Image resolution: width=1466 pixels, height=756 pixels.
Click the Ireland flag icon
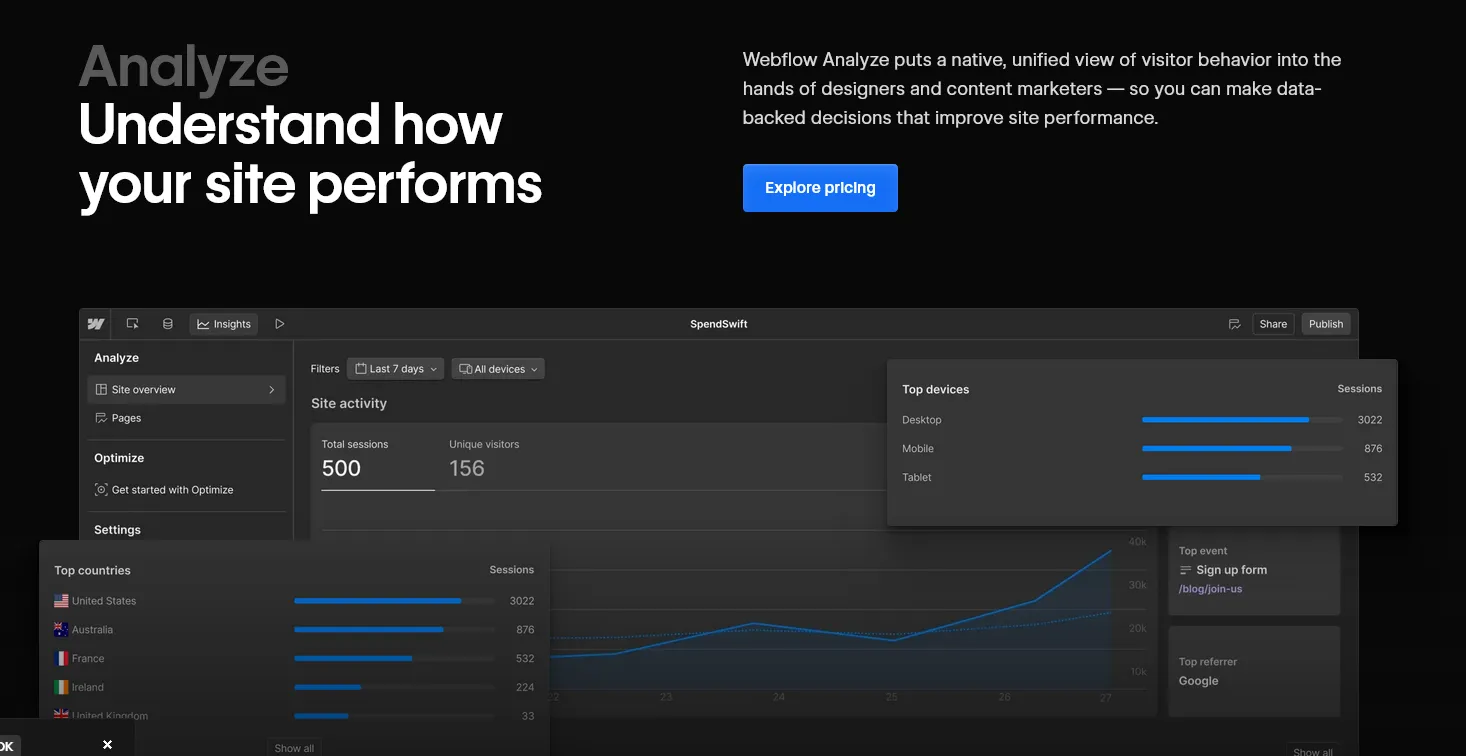click(x=61, y=687)
